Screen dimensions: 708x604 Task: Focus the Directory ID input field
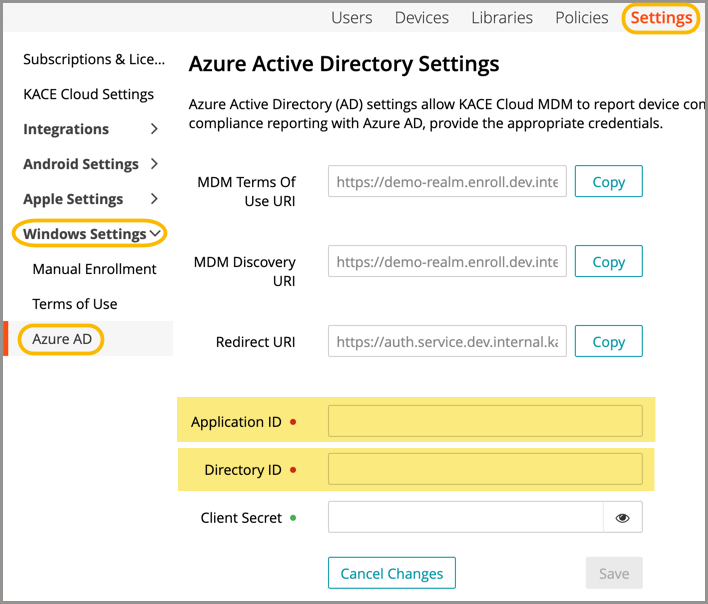pyautogui.click(x=485, y=469)
